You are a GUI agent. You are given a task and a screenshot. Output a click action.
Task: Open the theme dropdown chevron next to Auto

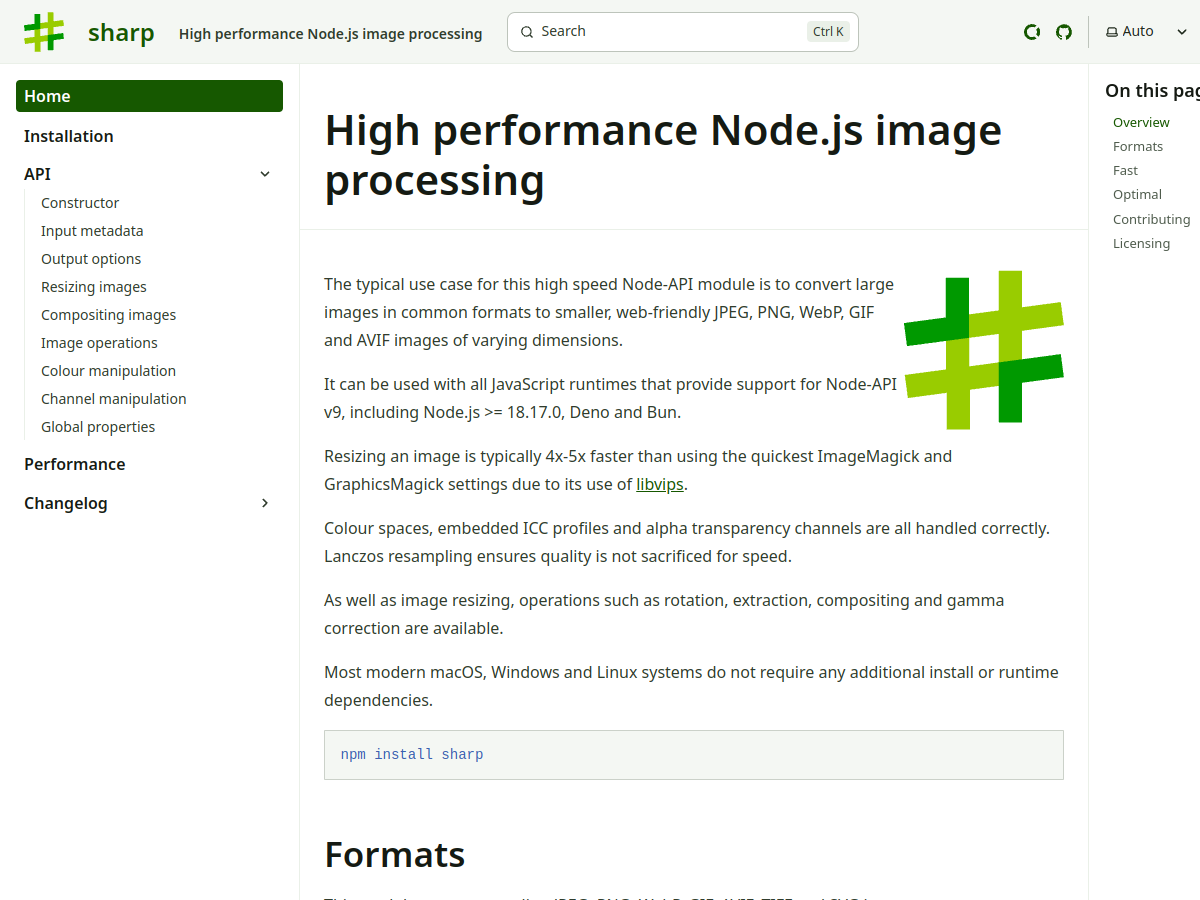click(x=1182, y=31)
